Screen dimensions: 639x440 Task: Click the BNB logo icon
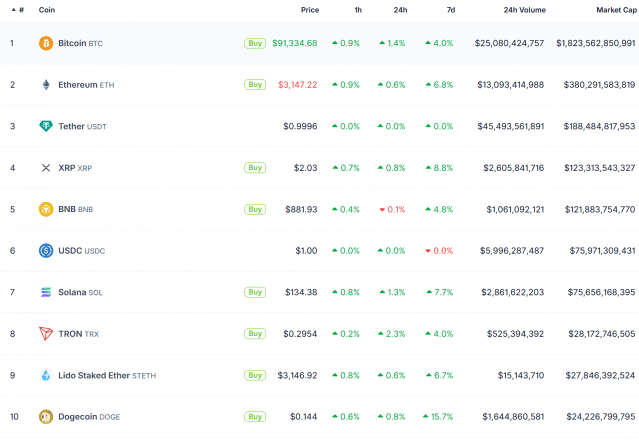pos(45,209)
